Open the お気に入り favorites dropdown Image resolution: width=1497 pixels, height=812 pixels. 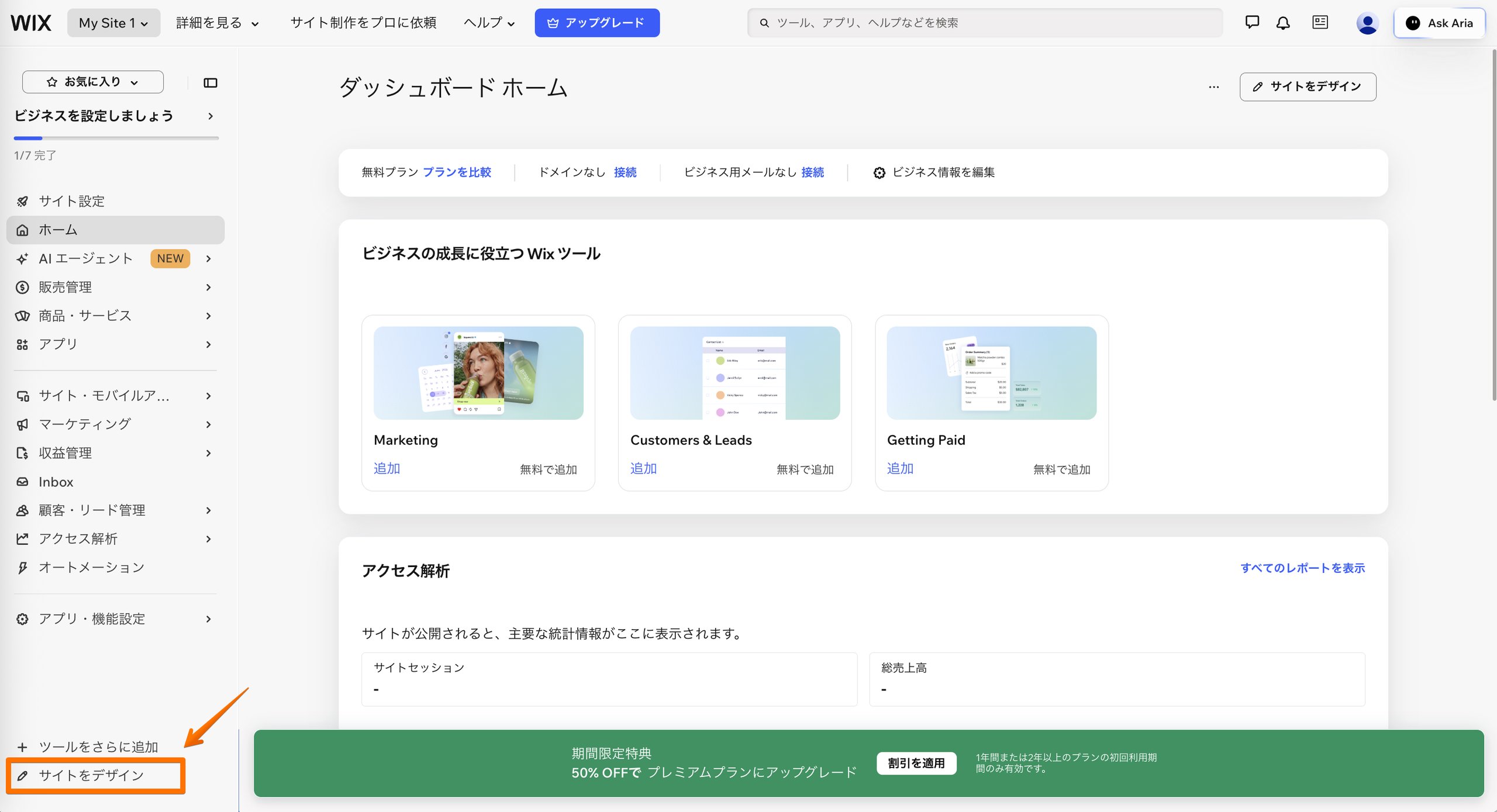[93, 82]
